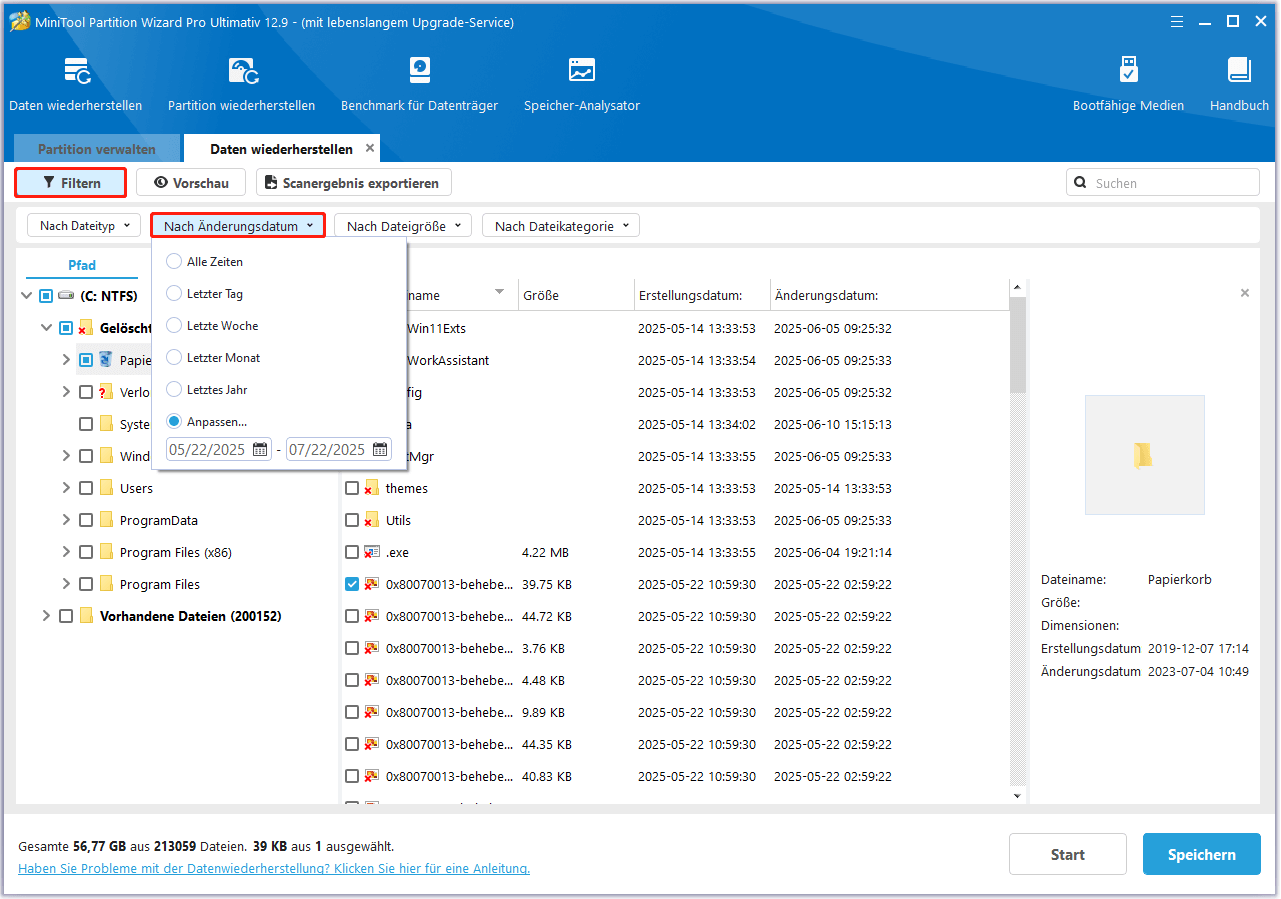The image size is (1281, 899).
Task: Check the 44.72 KB file checkbox
Action: 352,616
